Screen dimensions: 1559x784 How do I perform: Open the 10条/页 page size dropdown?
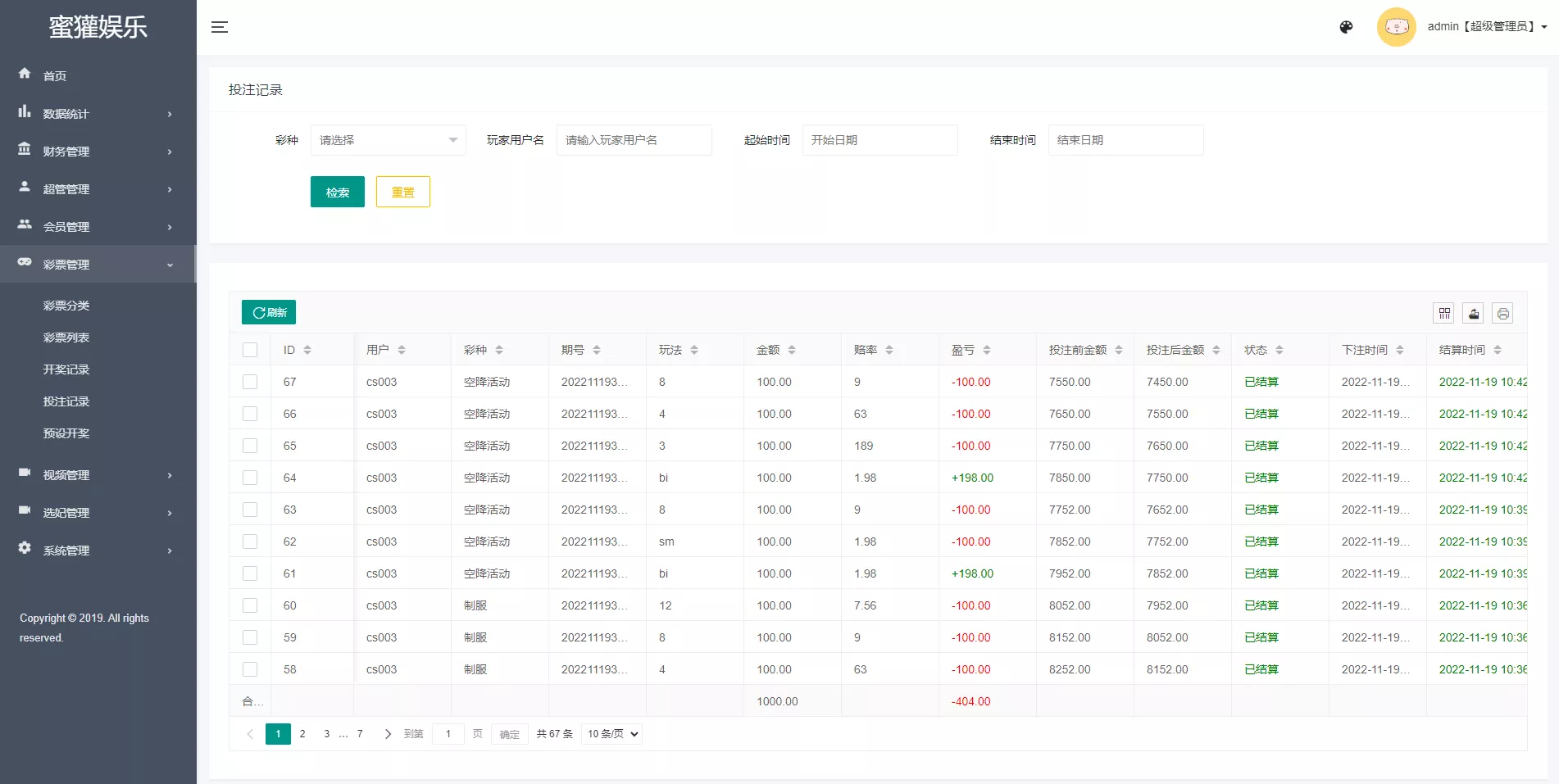click(611, 733)
